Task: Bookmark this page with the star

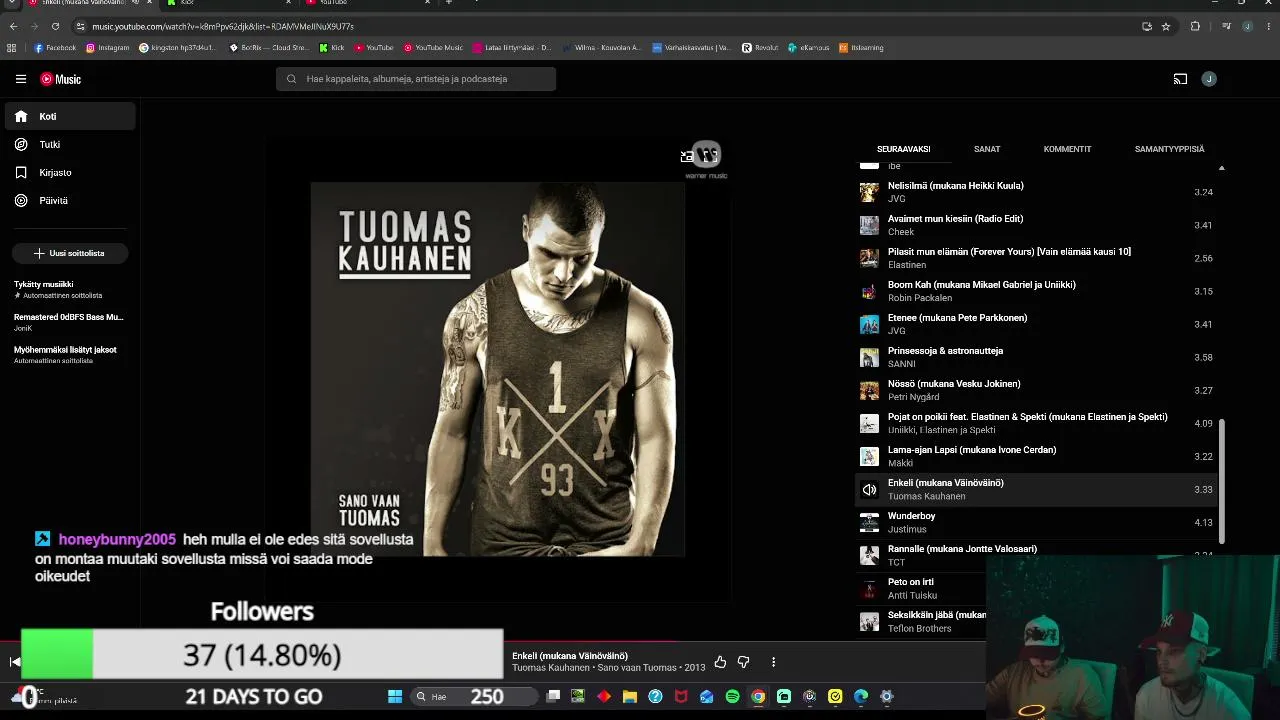Action: [x=1166, y=26]
